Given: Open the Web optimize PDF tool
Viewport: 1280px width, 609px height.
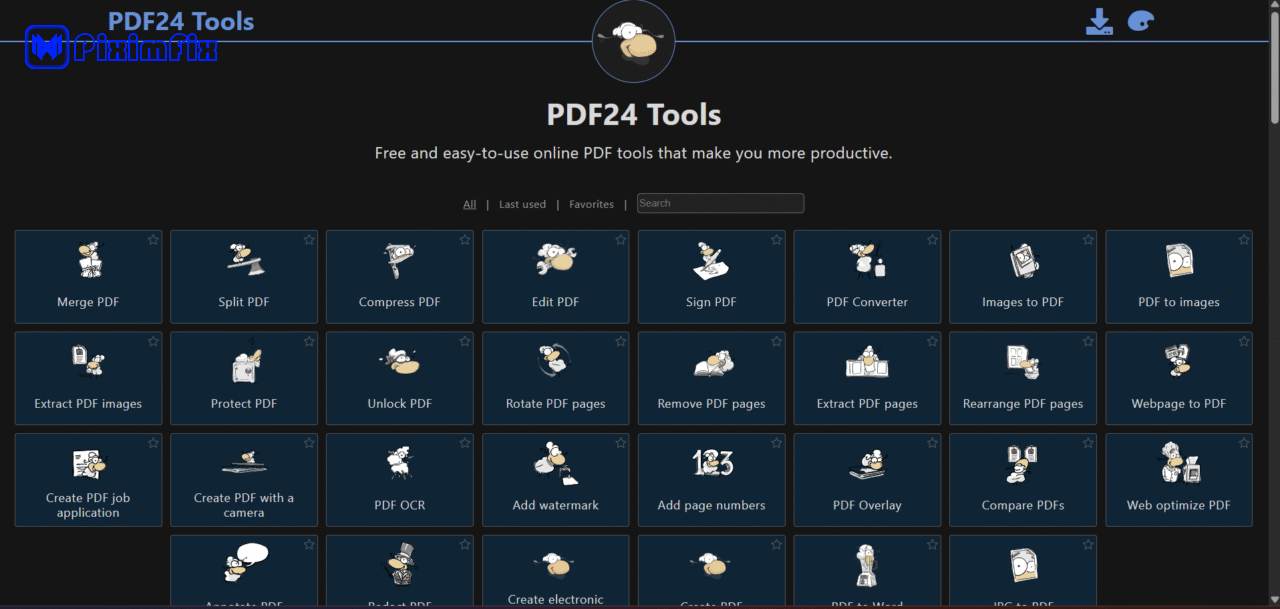Looking at the screenshot, I should click(x=1179, y=480).
